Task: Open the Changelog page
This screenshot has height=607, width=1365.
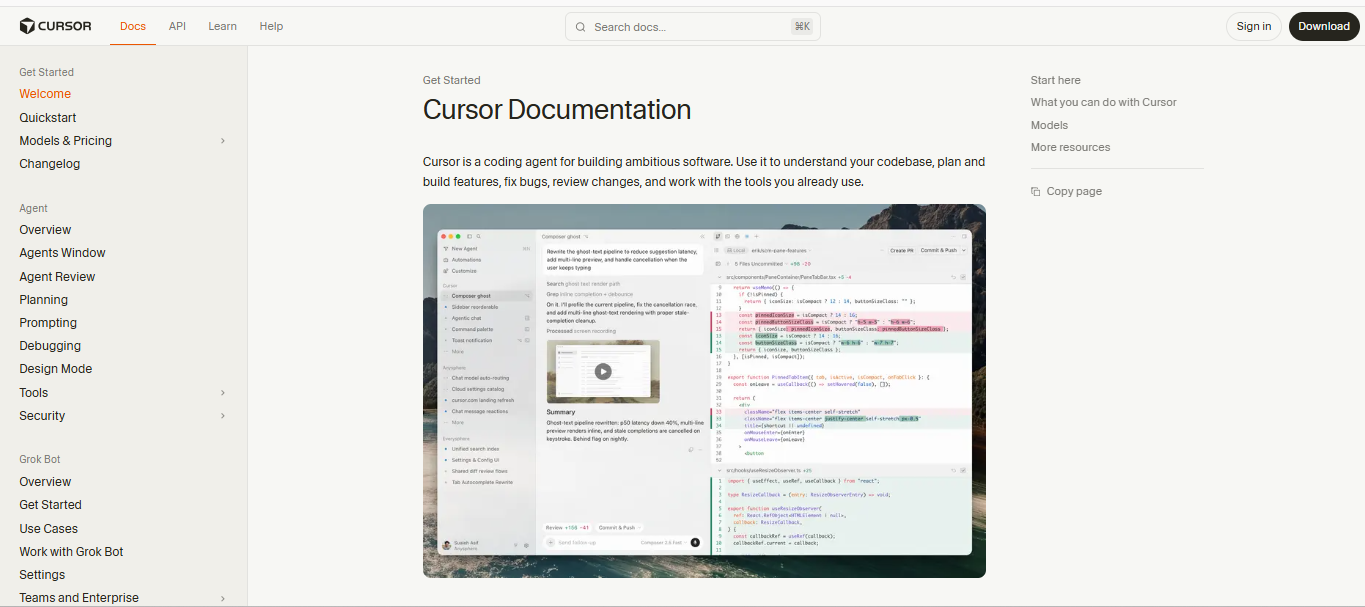Action: click(x=50, y=164)
